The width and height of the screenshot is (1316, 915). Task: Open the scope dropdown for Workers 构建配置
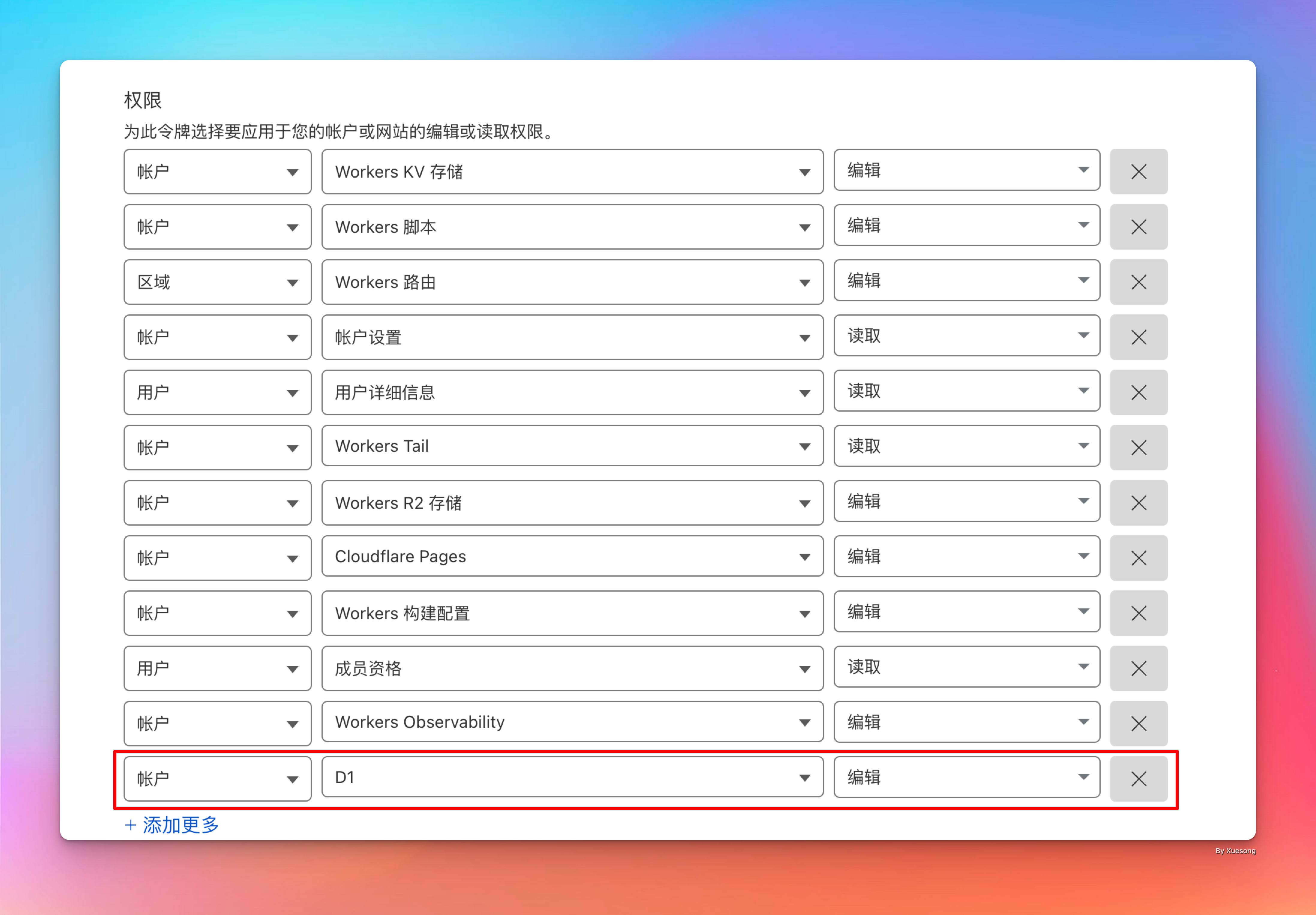[x=218, y=613]
